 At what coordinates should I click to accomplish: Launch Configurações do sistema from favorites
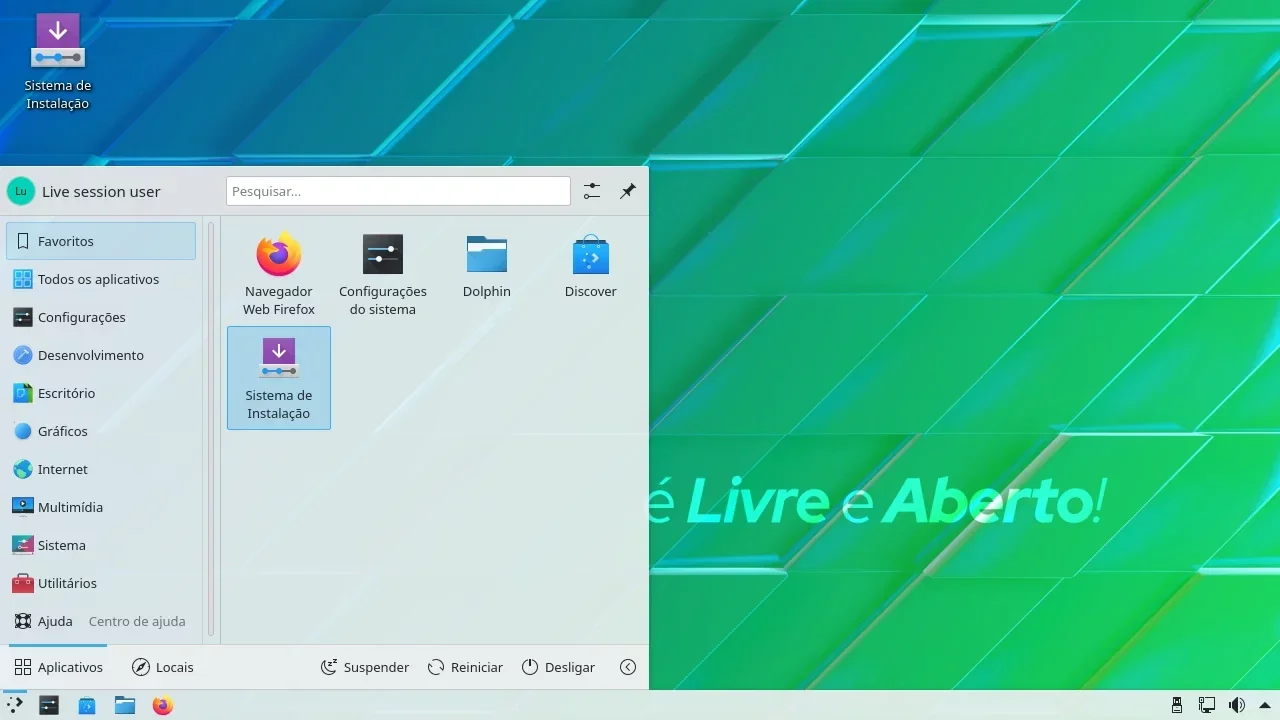[x=383, y=274]
